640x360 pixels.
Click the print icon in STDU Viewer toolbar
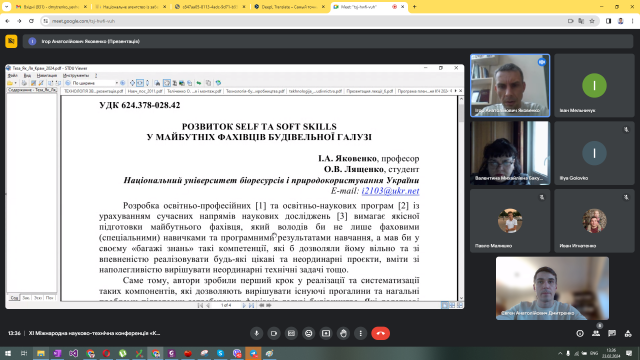point(24,83)
